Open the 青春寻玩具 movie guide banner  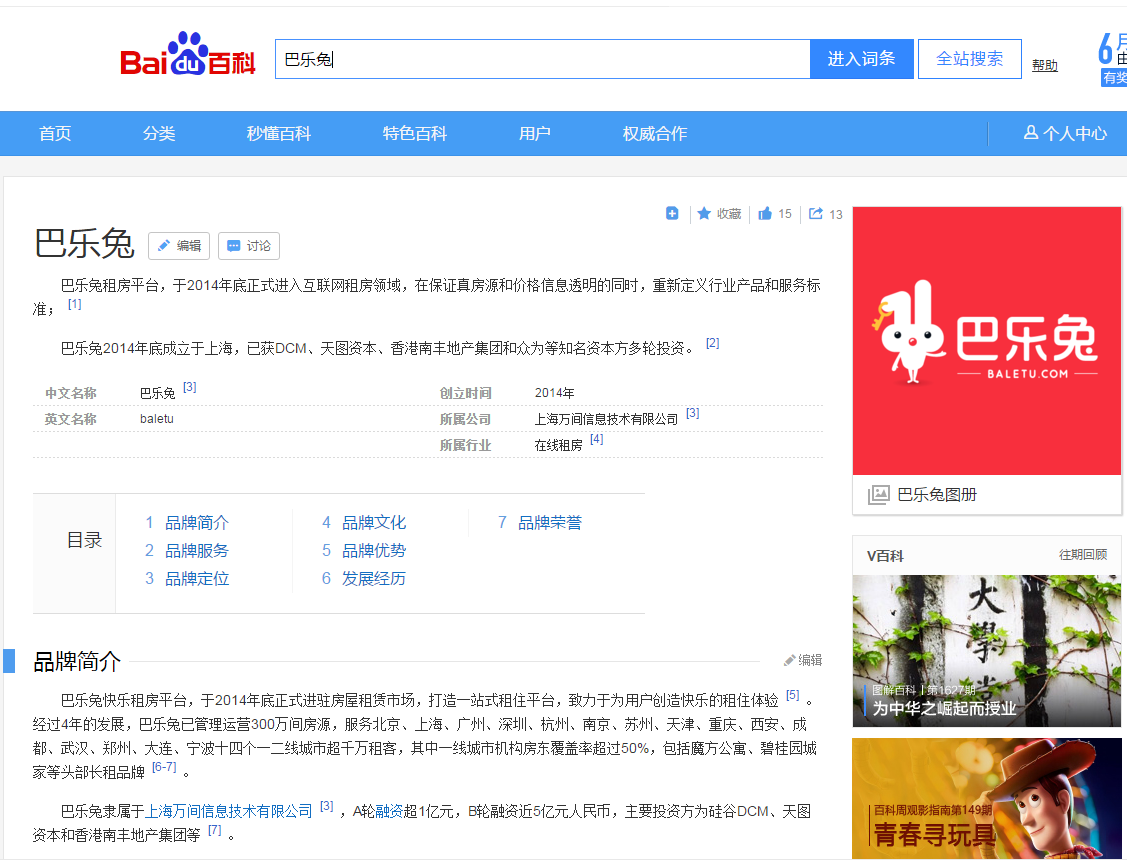coord(987,799)
